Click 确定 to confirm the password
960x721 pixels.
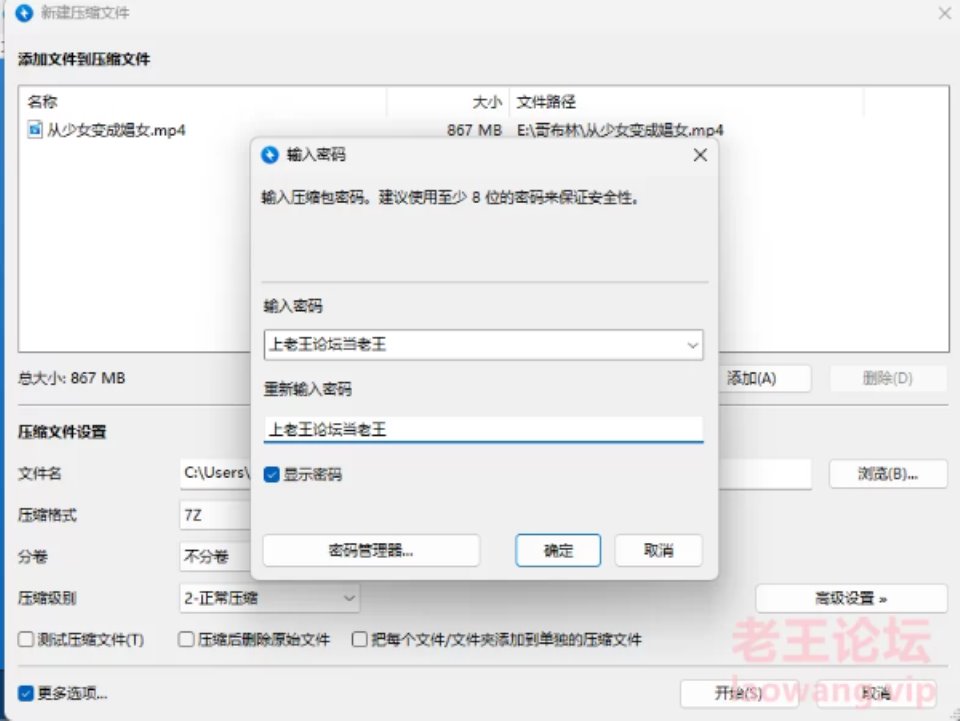pos(558,550)
